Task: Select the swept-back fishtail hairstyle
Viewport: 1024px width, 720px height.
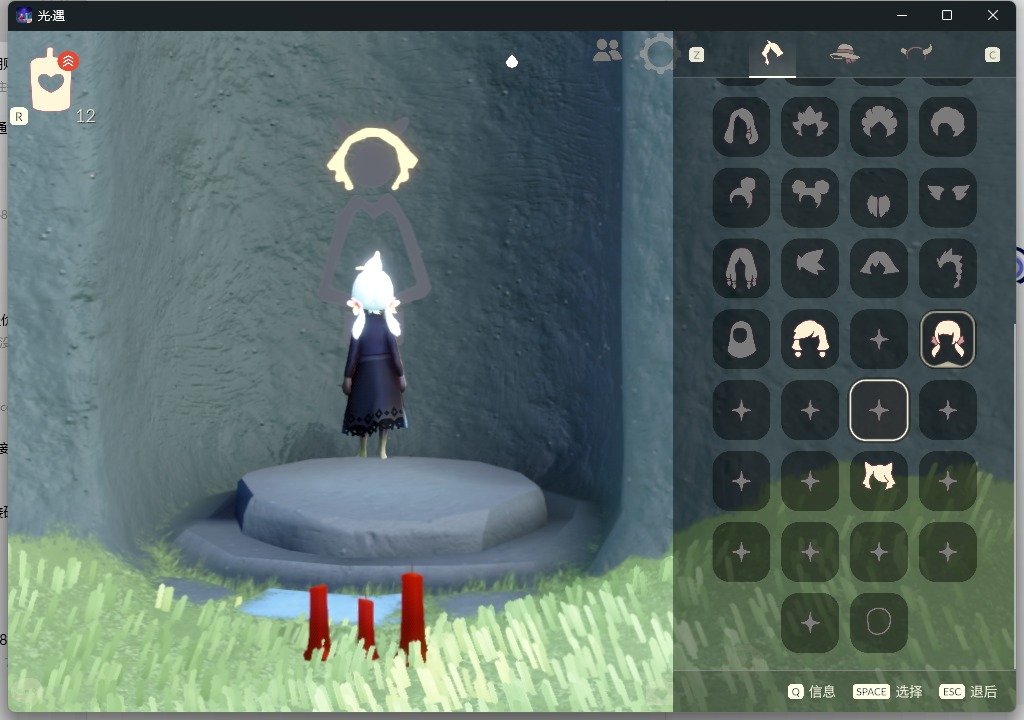Action: click(810, 269)
